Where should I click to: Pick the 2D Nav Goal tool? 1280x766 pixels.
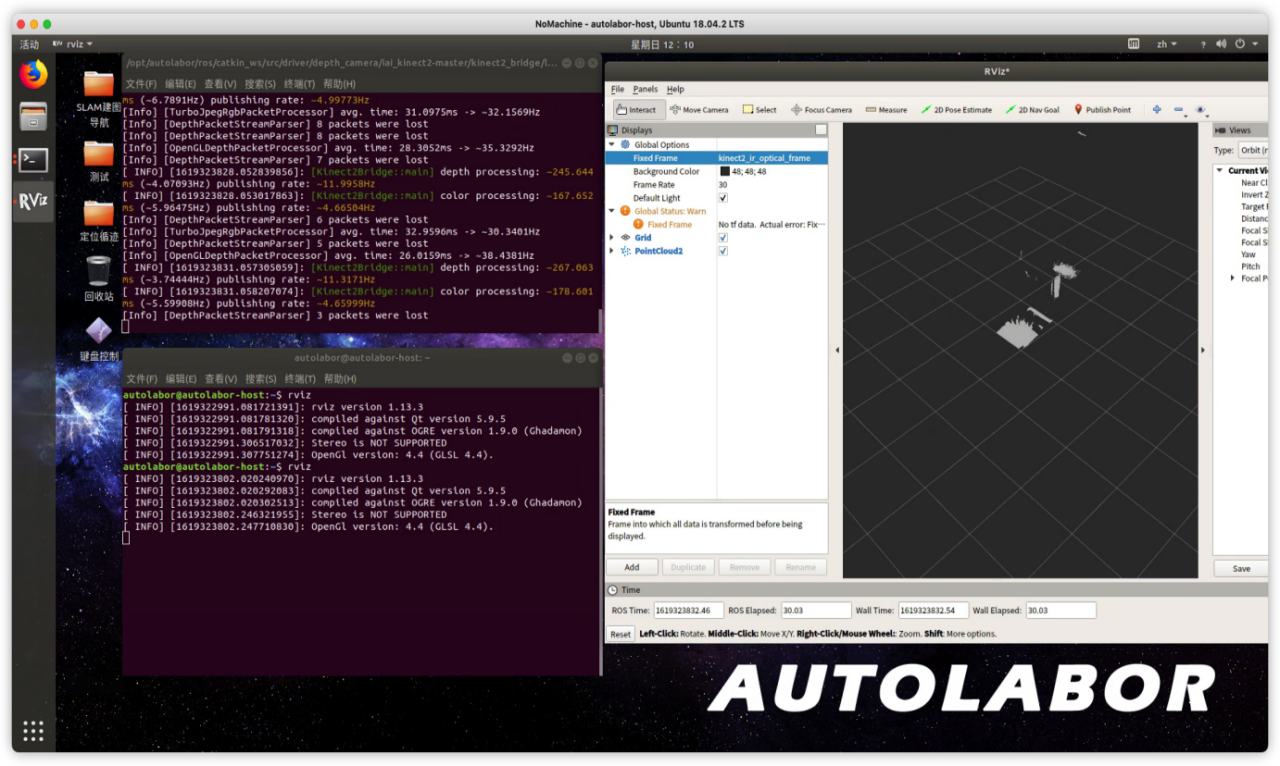point(1032,110)
